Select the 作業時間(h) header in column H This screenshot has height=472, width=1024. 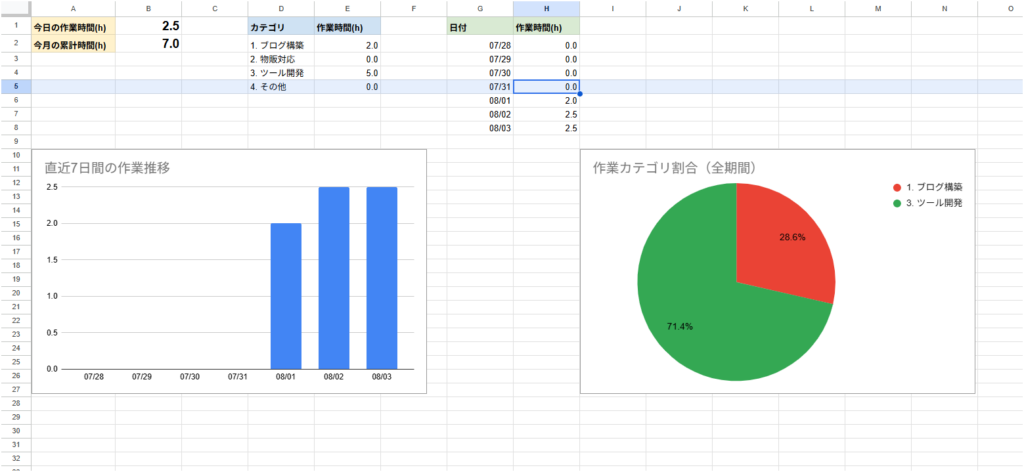546,27
